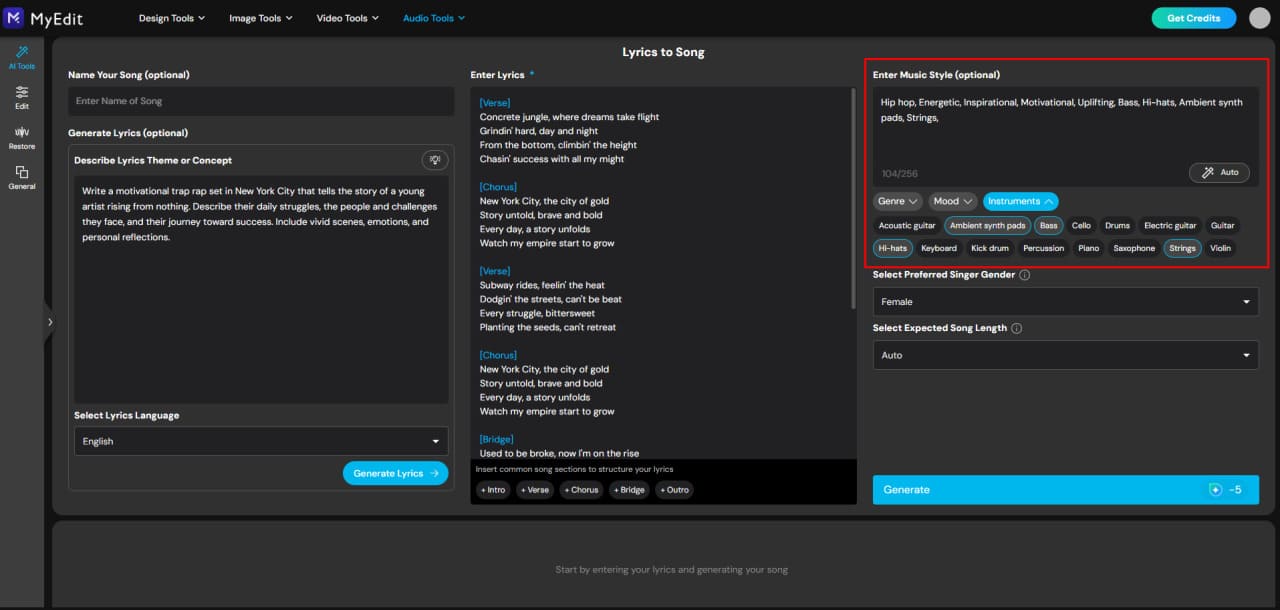Open the Genre dropdown
This screenshot has height=610, width=1280.
897,201
